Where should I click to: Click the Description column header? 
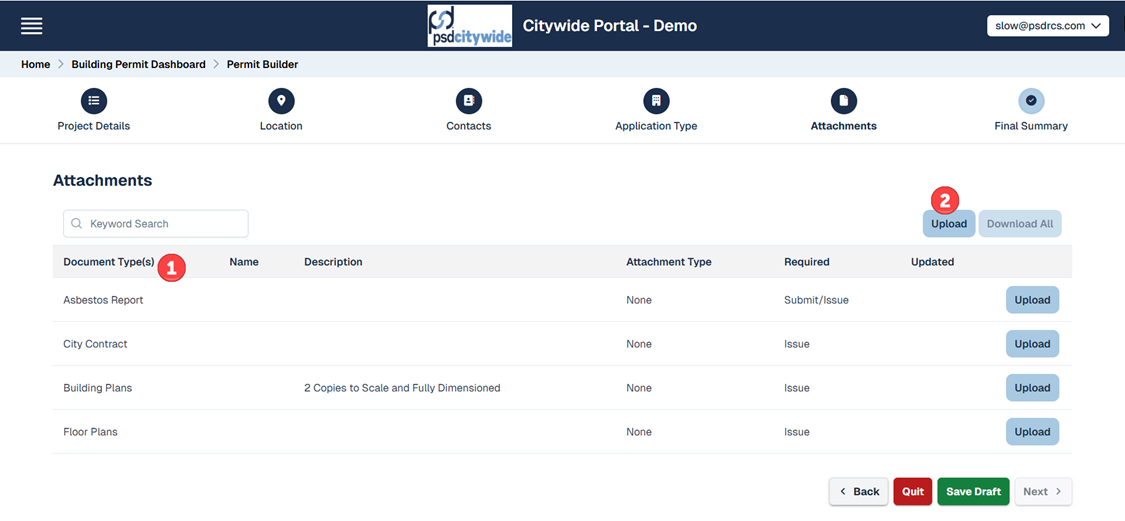(x=333, y=262)
